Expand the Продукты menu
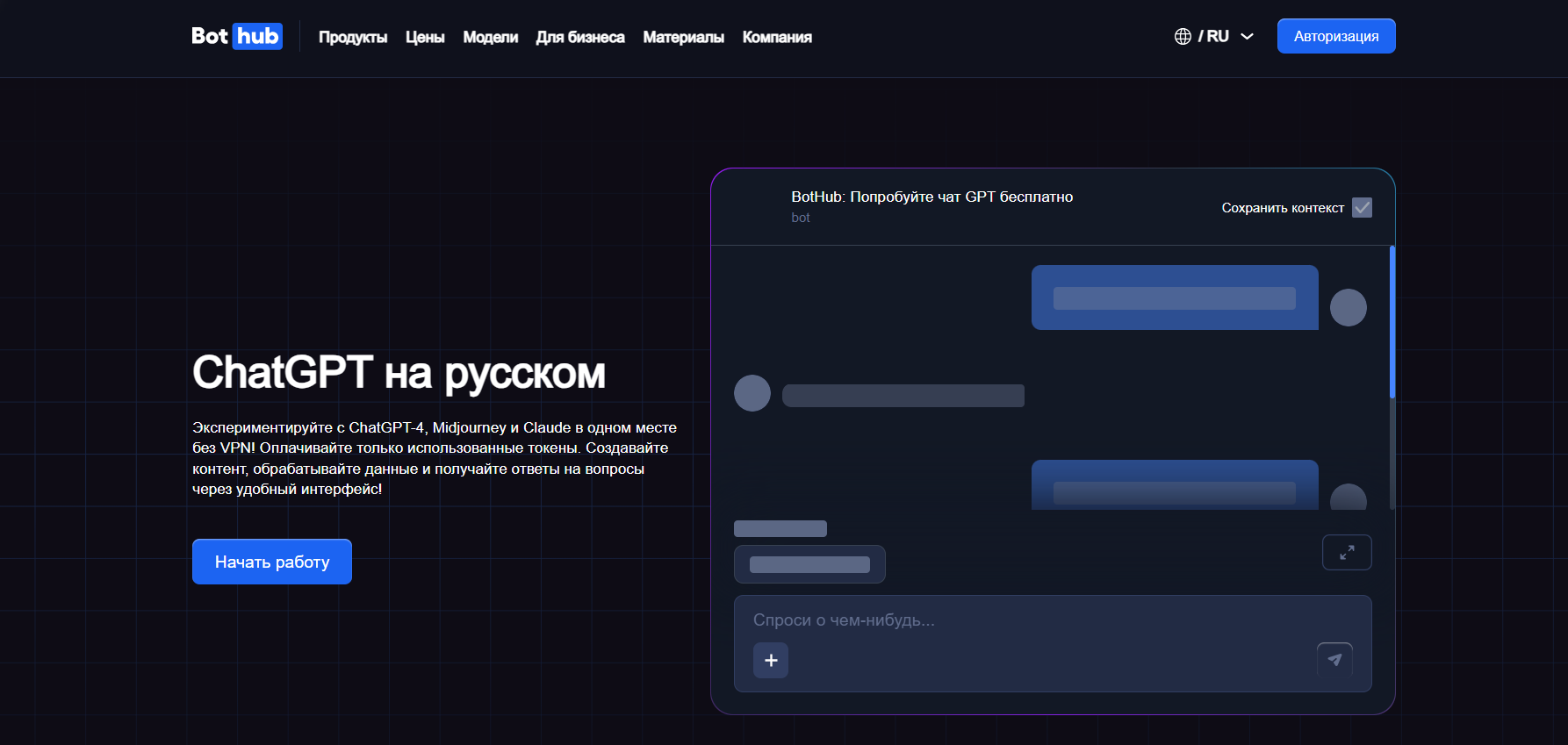 352,37
